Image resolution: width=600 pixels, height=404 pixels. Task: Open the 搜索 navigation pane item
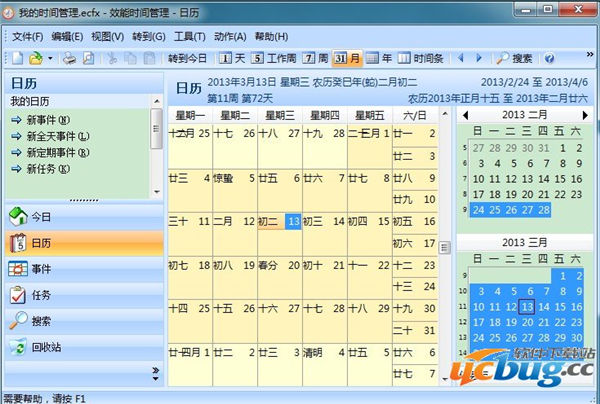click(84, 321)
